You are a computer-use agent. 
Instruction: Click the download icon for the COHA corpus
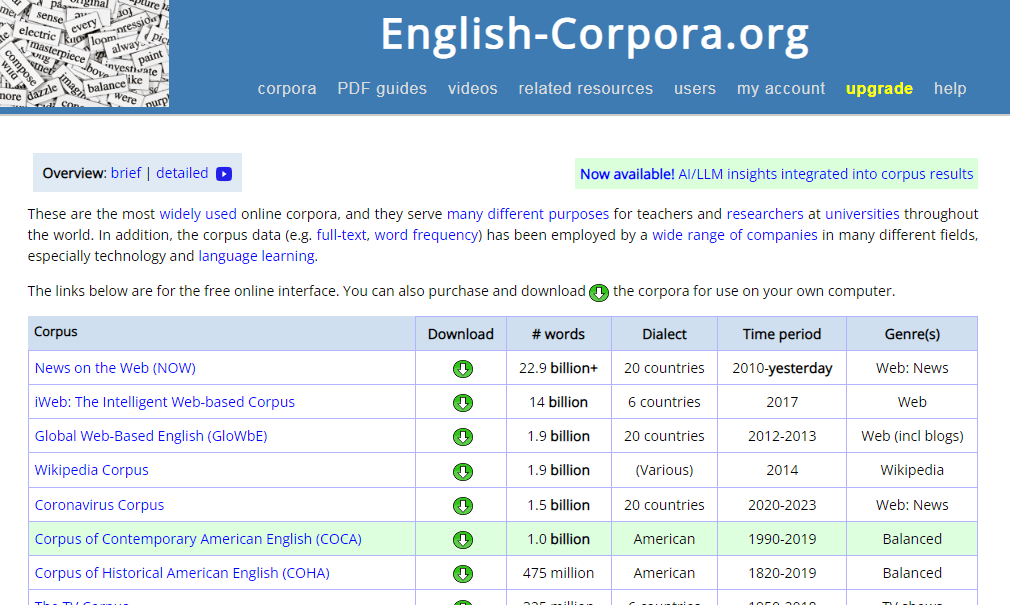pos(462,573)
